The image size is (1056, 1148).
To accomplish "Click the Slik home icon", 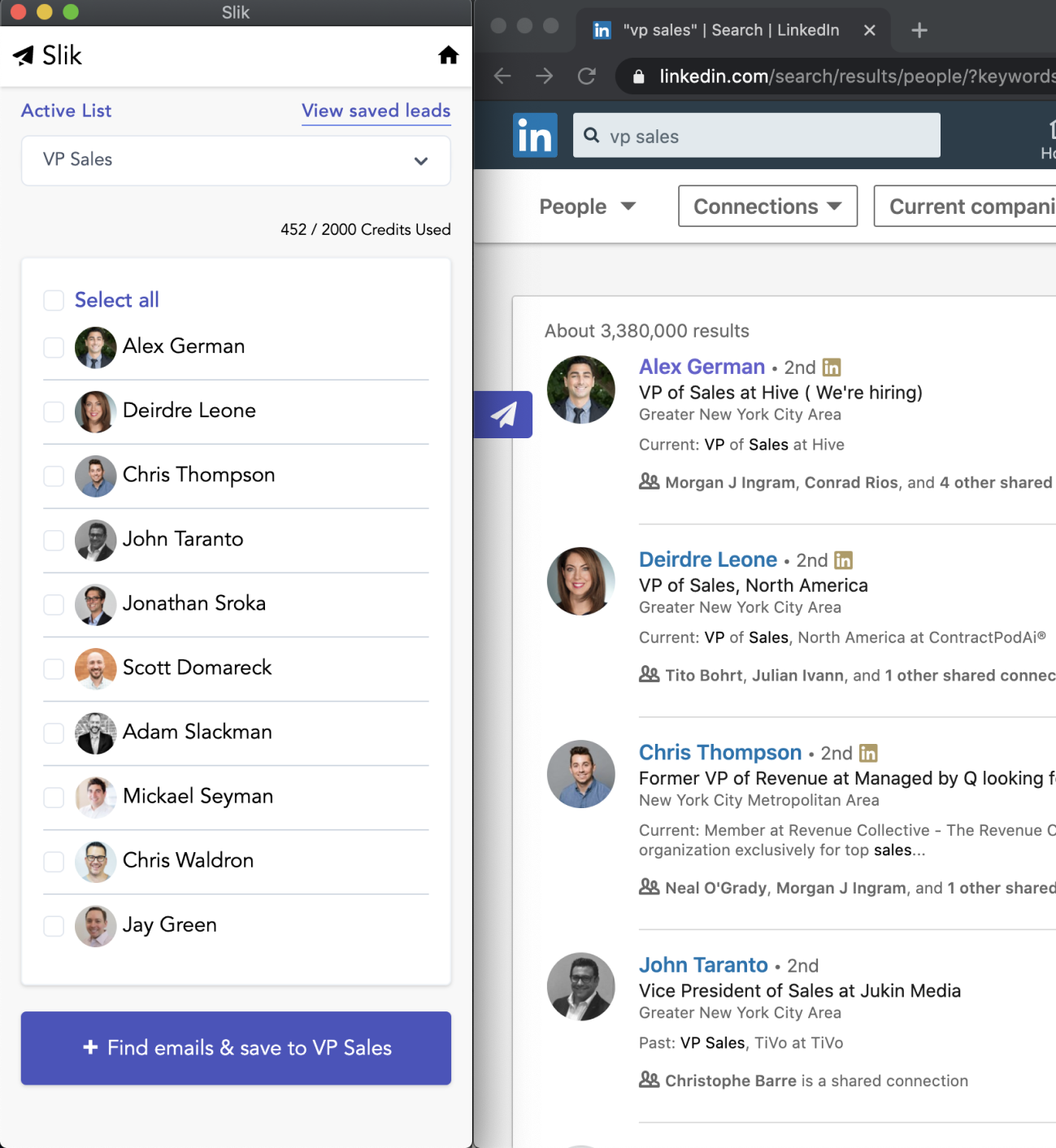I will 448,55.
